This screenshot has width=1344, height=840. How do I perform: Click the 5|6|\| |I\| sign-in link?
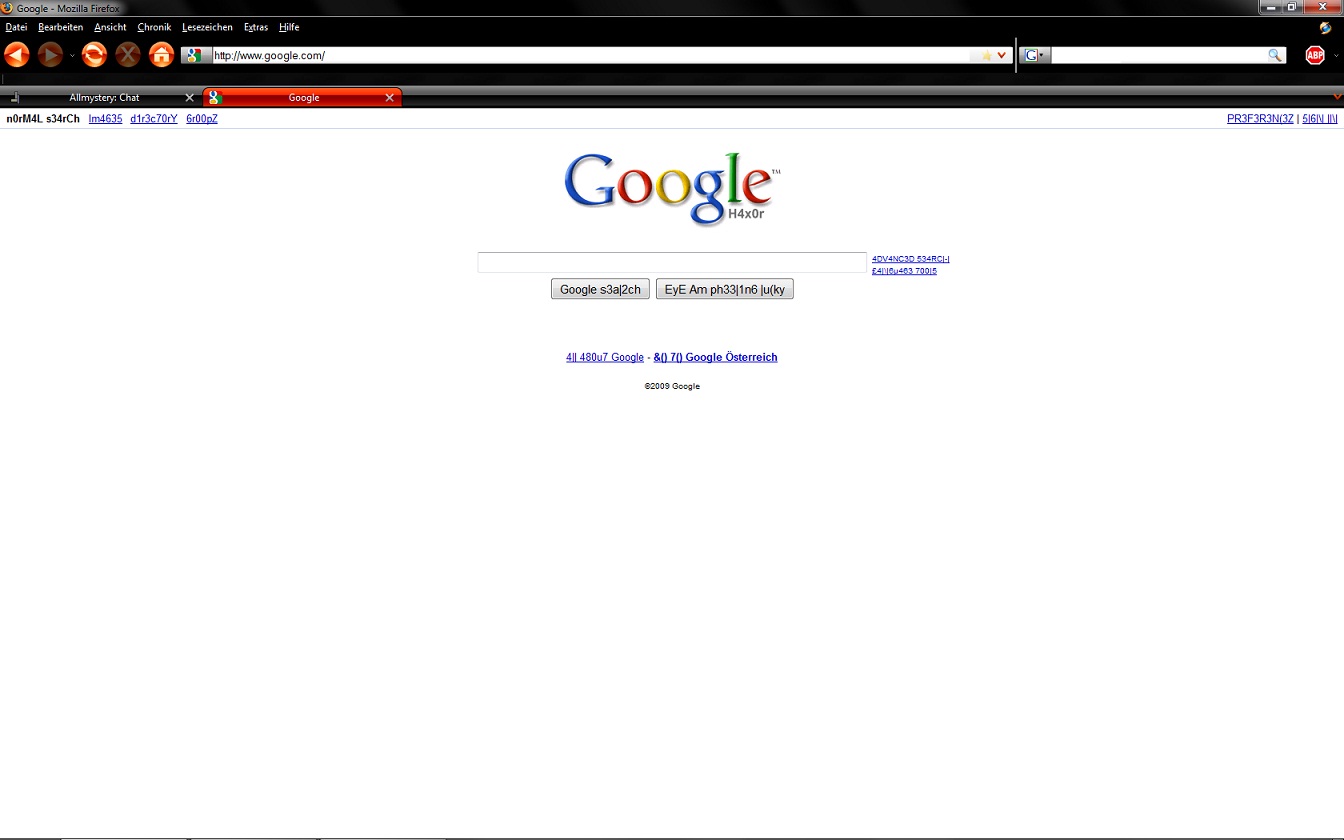(x=1320, y=119)
